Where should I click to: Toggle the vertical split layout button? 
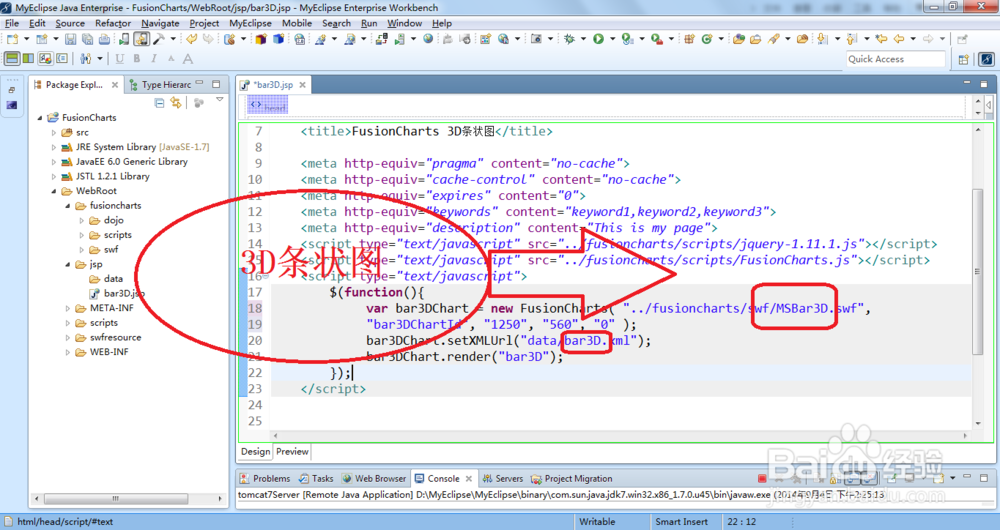click(x=28, y=58)
